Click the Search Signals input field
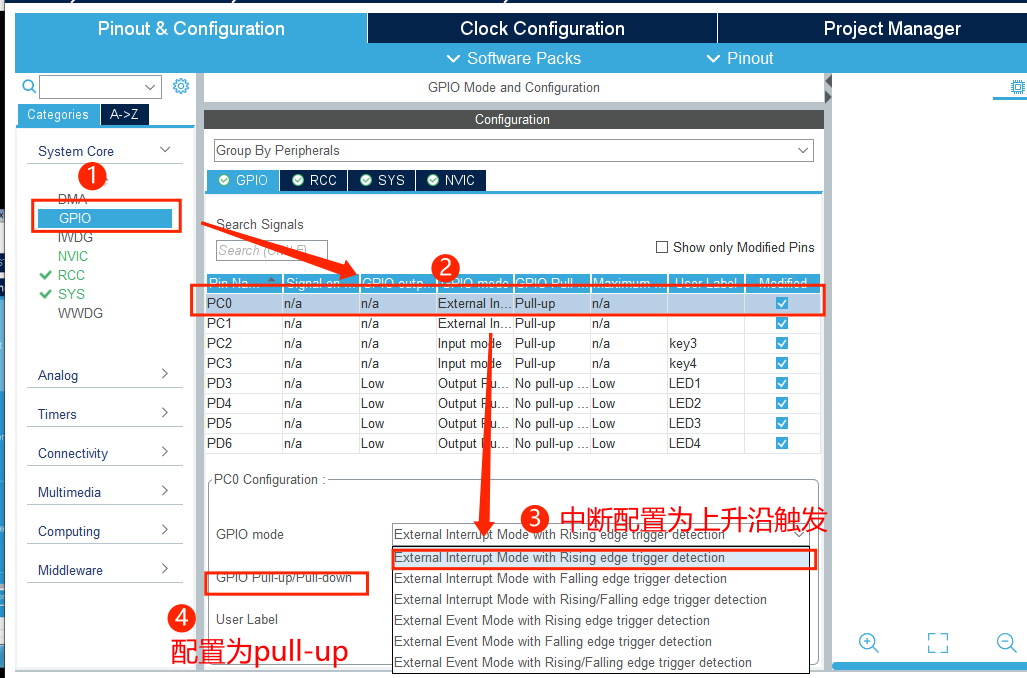Image resolution: width=1027 pixels, height=678 pixels. 272,250
